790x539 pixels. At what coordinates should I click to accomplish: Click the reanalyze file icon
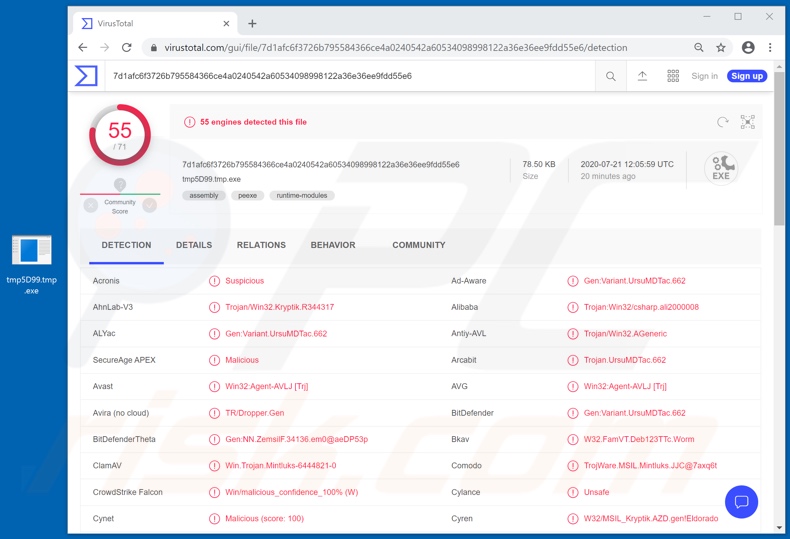click(x=722, y=122)
